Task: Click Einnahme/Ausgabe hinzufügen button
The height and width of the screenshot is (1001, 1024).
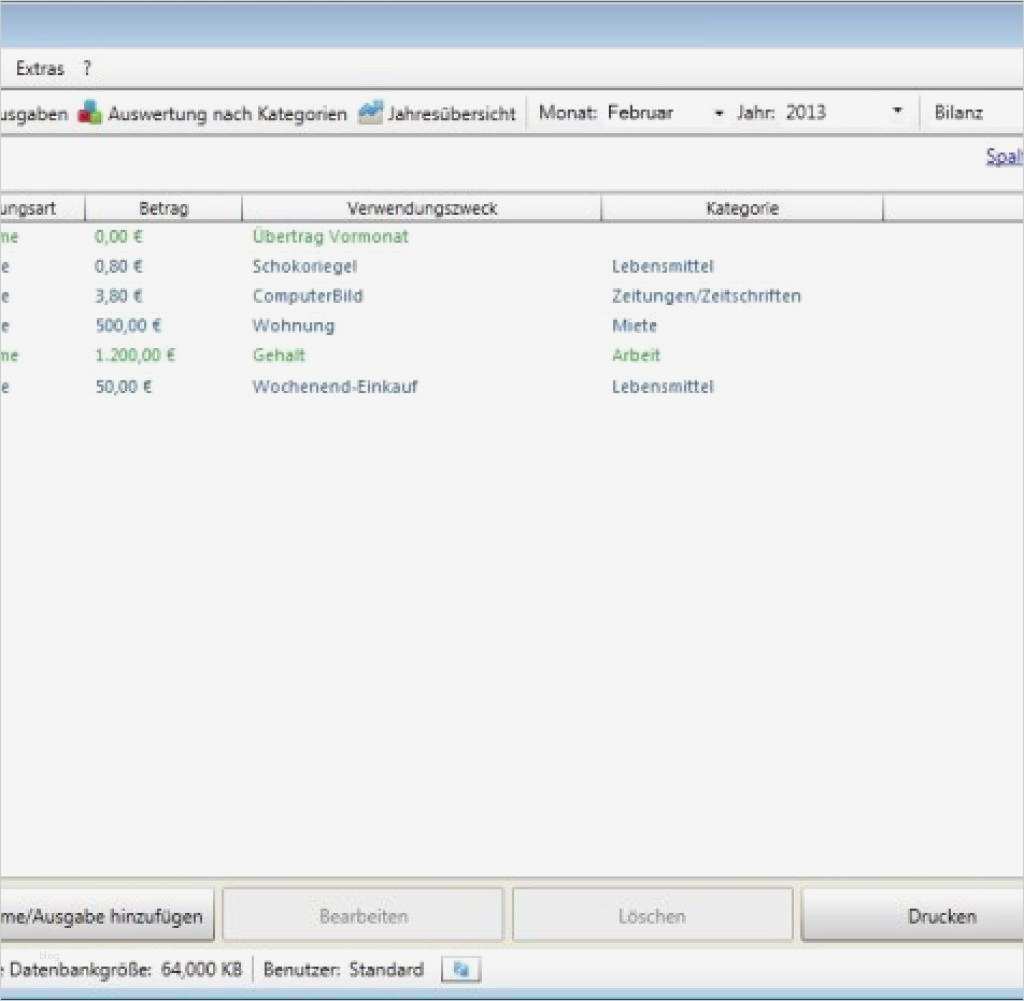Action: coord(107,915)
